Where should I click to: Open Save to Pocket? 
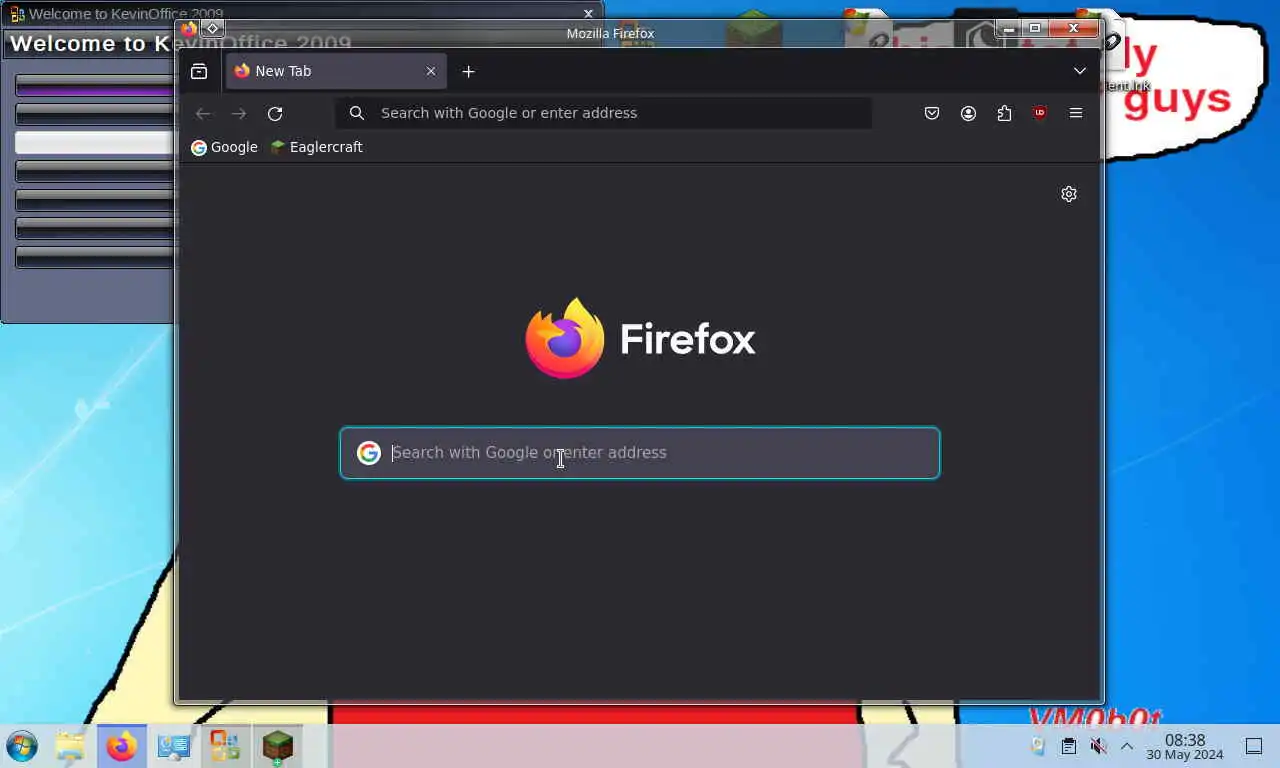click(x=932, y=113)
